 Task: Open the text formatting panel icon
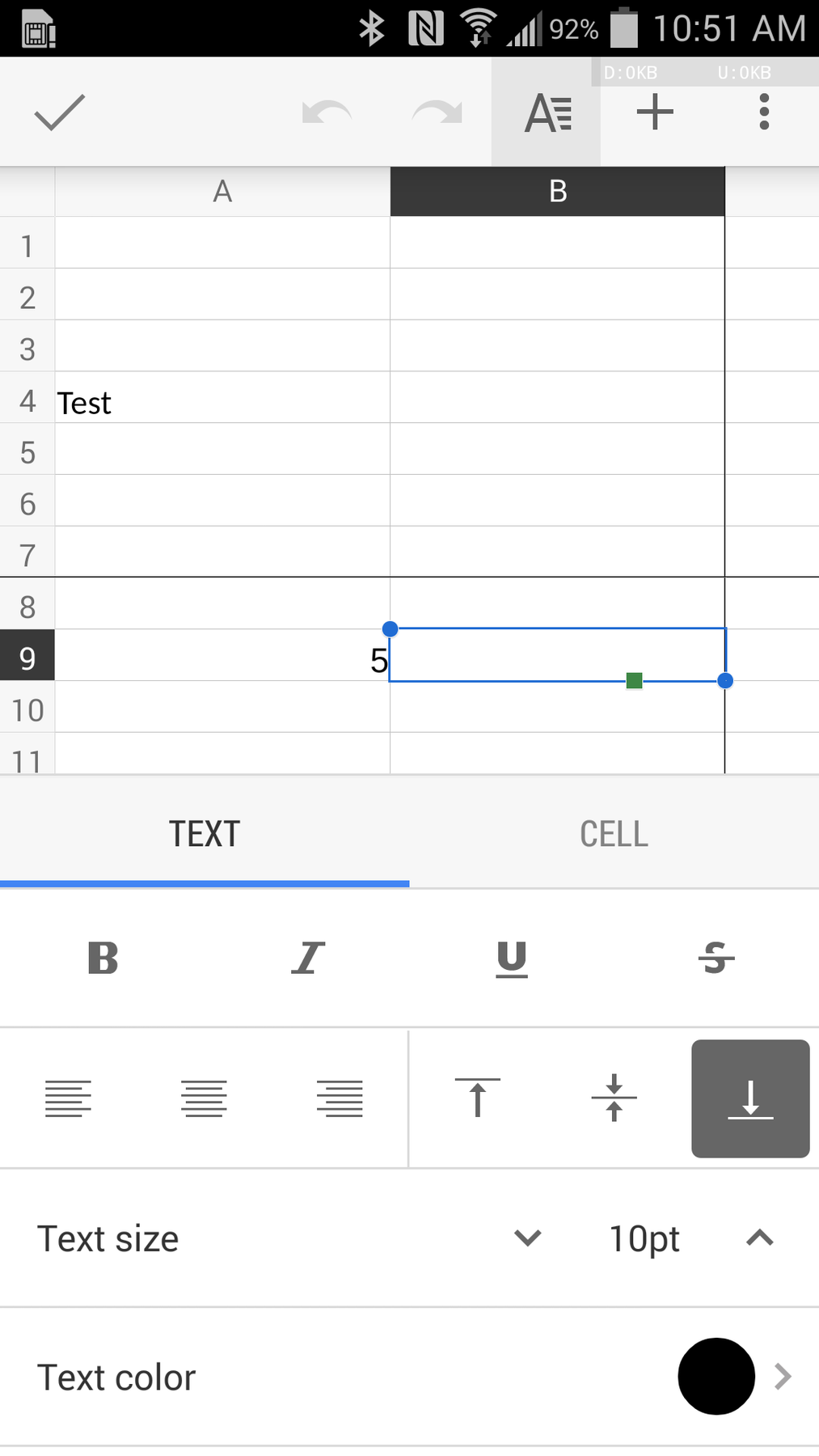546,112
